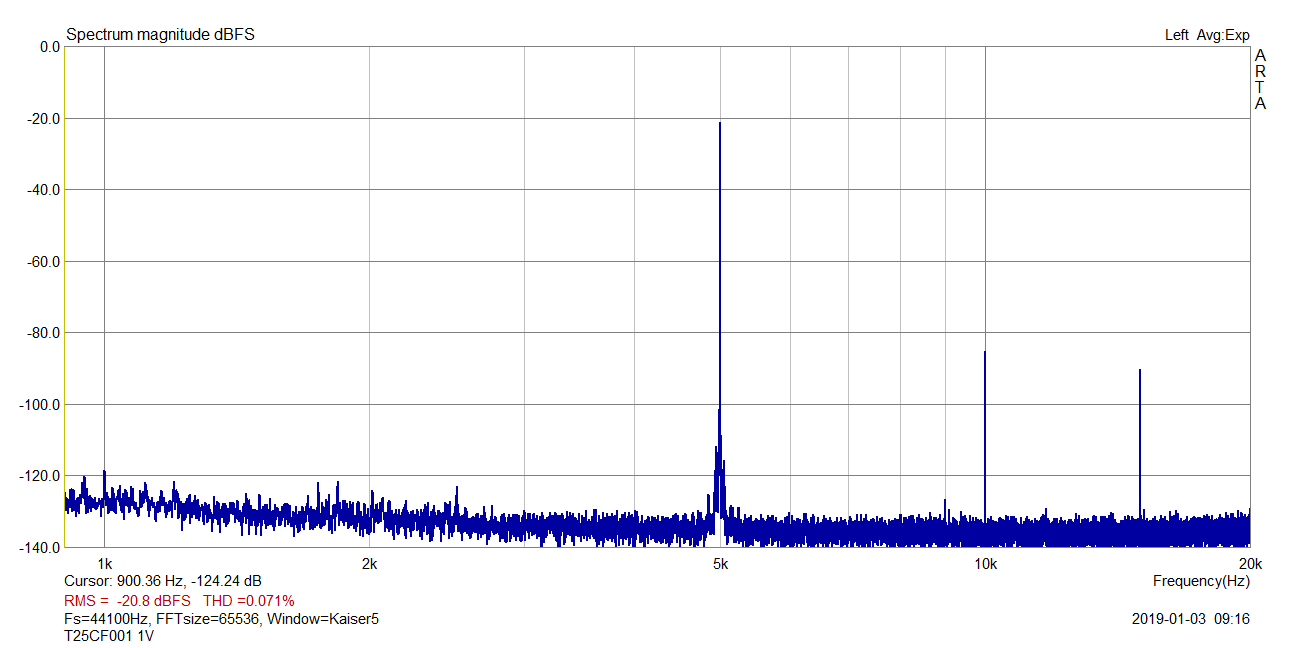
Task: Click the '-100.0' y-axis label
Action: (40, 405)
